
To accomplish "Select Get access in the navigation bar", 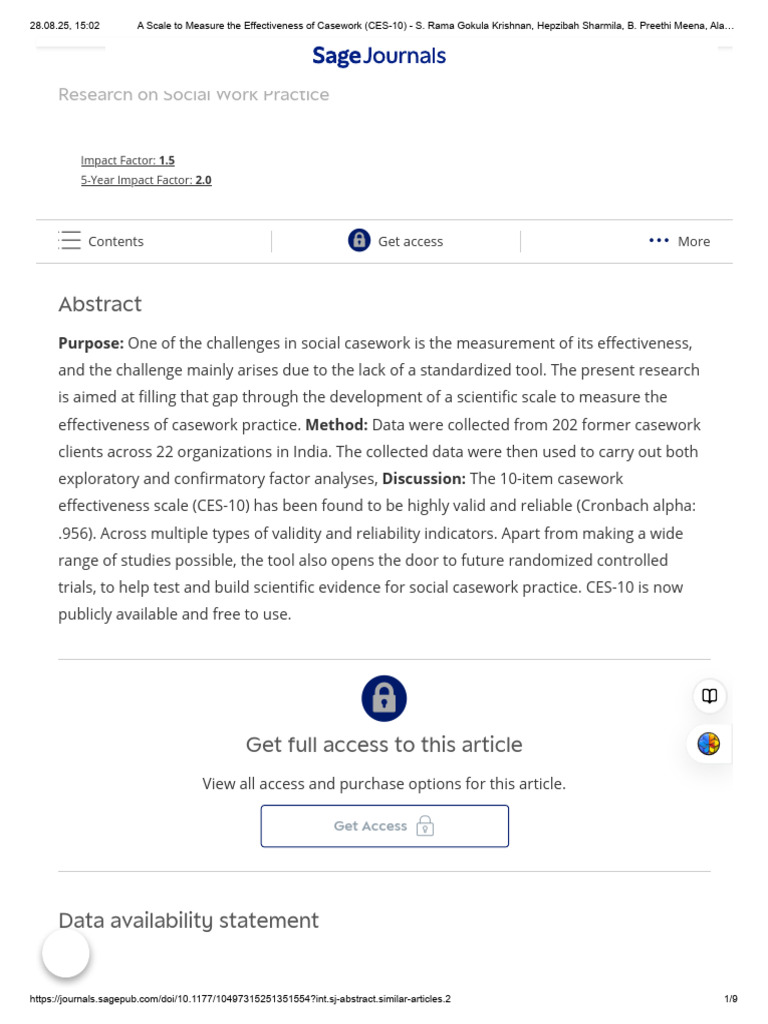I will coord(410,242).
